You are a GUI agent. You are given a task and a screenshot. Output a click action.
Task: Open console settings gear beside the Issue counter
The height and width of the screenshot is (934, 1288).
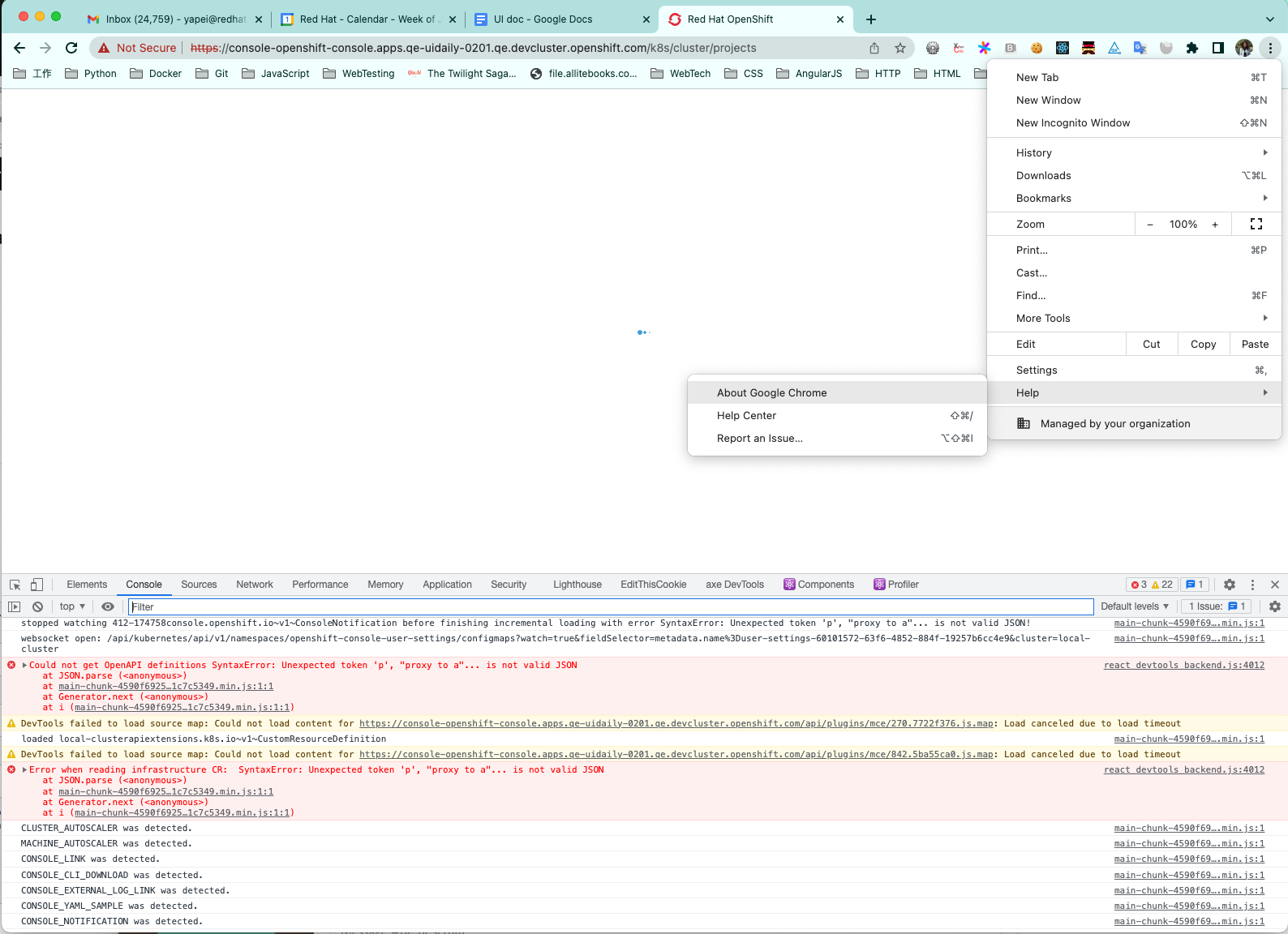pos(1275,606)
